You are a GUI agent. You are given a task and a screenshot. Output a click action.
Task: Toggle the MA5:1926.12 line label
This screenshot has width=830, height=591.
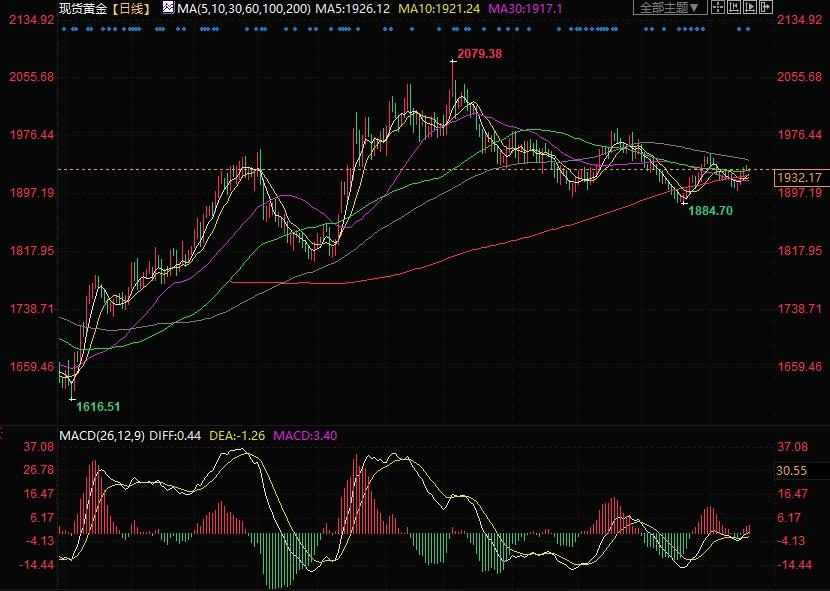coord(353,8)
